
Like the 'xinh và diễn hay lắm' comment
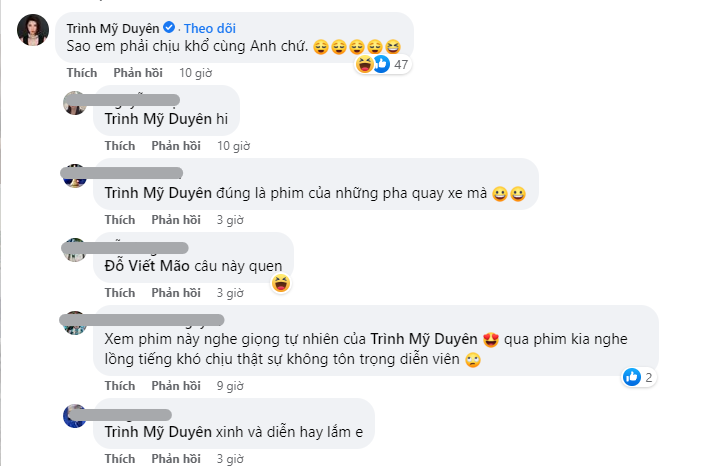[x=120, y=459]
